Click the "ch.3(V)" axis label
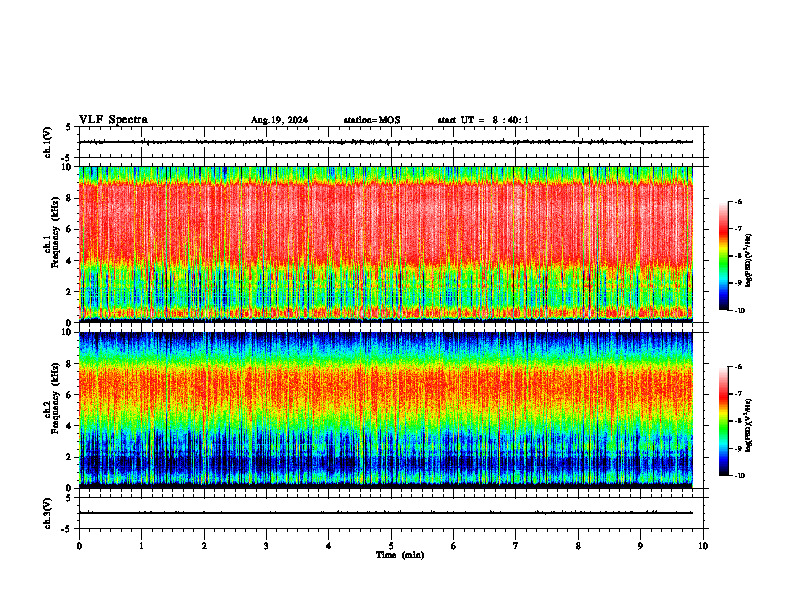The image size is (792, 612). pos(47,513)
